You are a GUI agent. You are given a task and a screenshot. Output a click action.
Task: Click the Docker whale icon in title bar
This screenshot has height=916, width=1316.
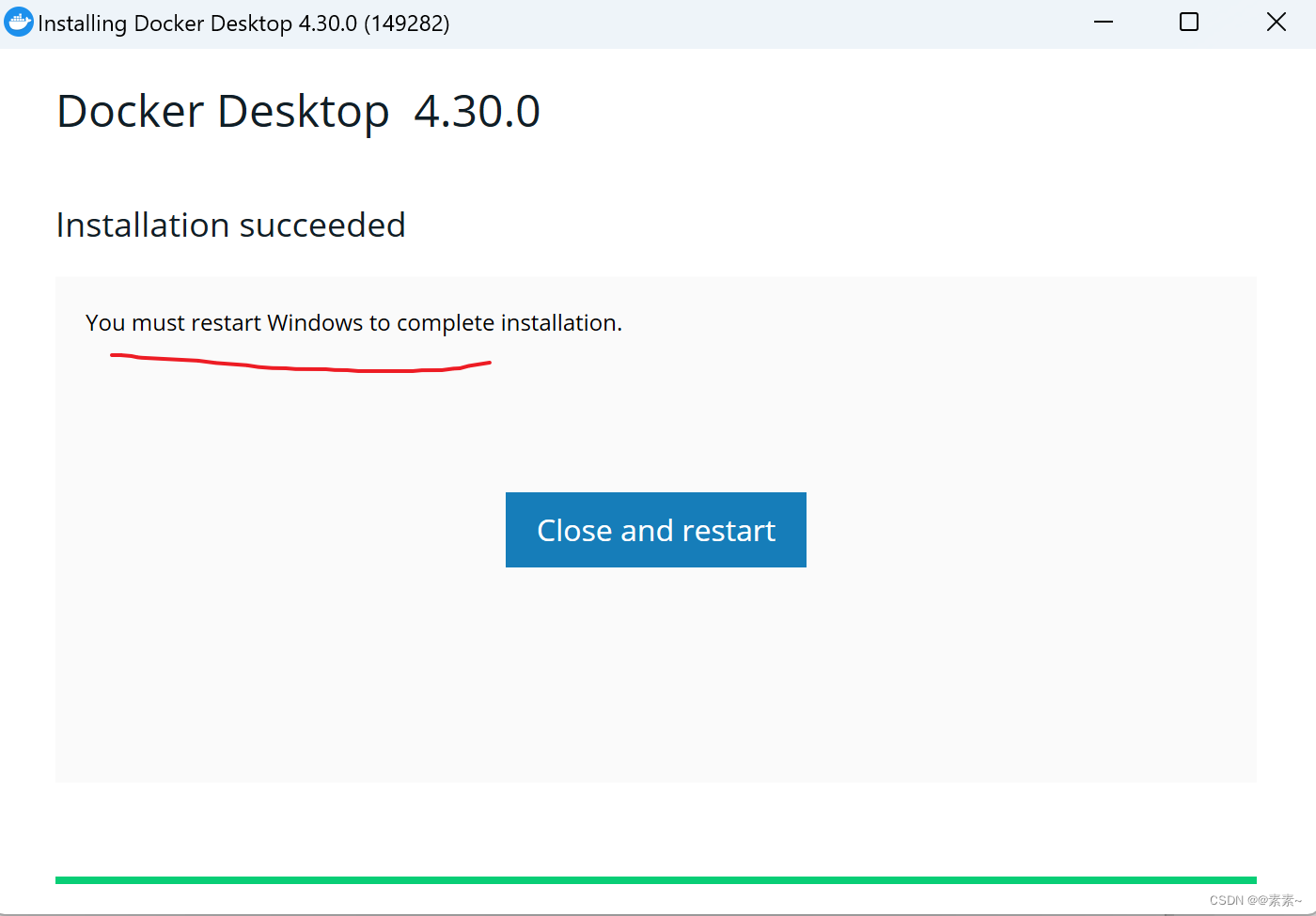click(19, 22)
